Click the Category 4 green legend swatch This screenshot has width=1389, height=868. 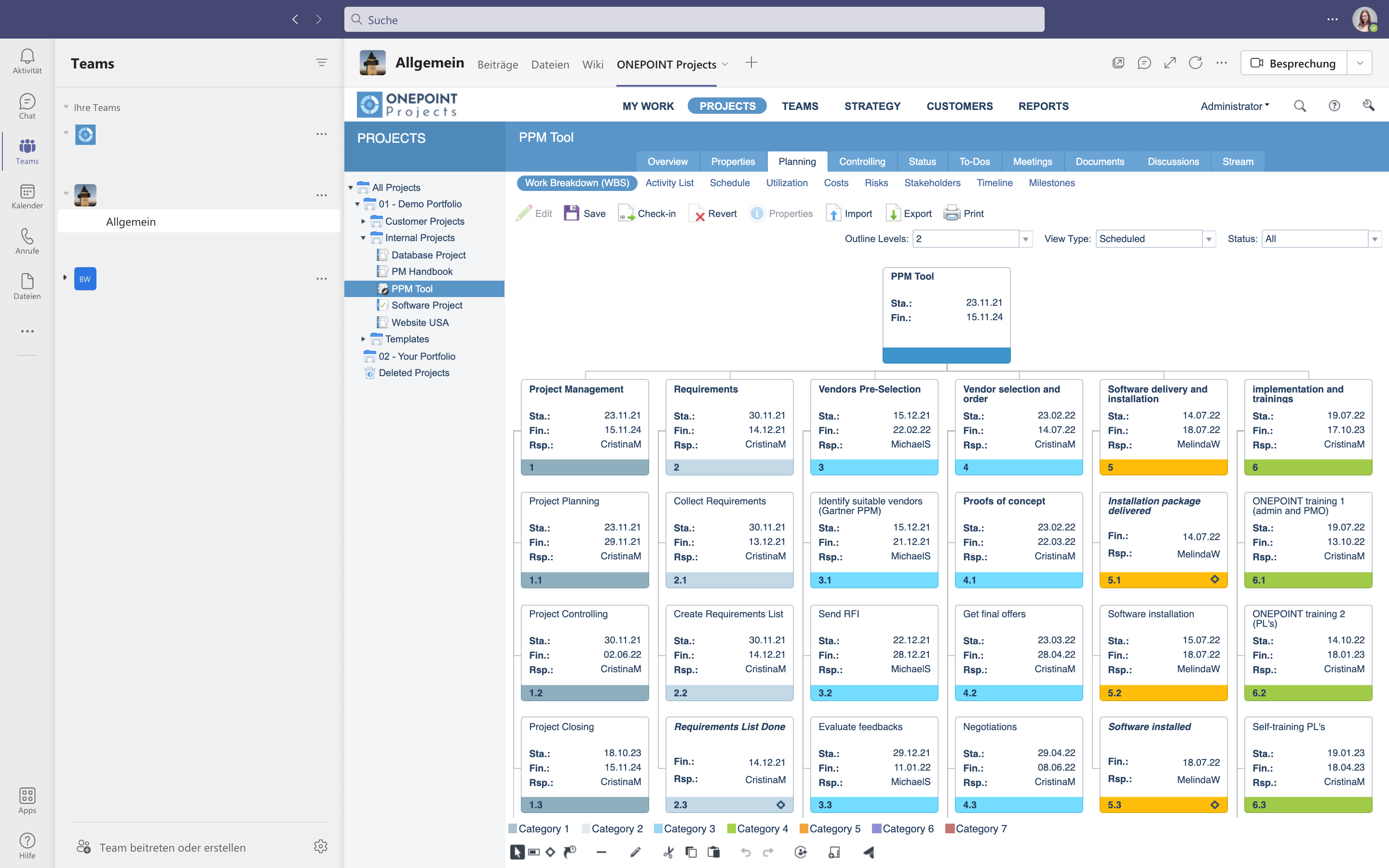[x=731, y=828]
